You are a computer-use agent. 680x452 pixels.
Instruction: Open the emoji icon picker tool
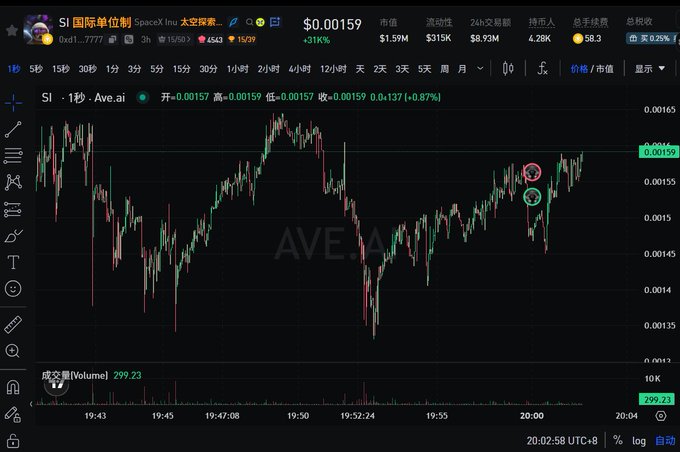13,288
